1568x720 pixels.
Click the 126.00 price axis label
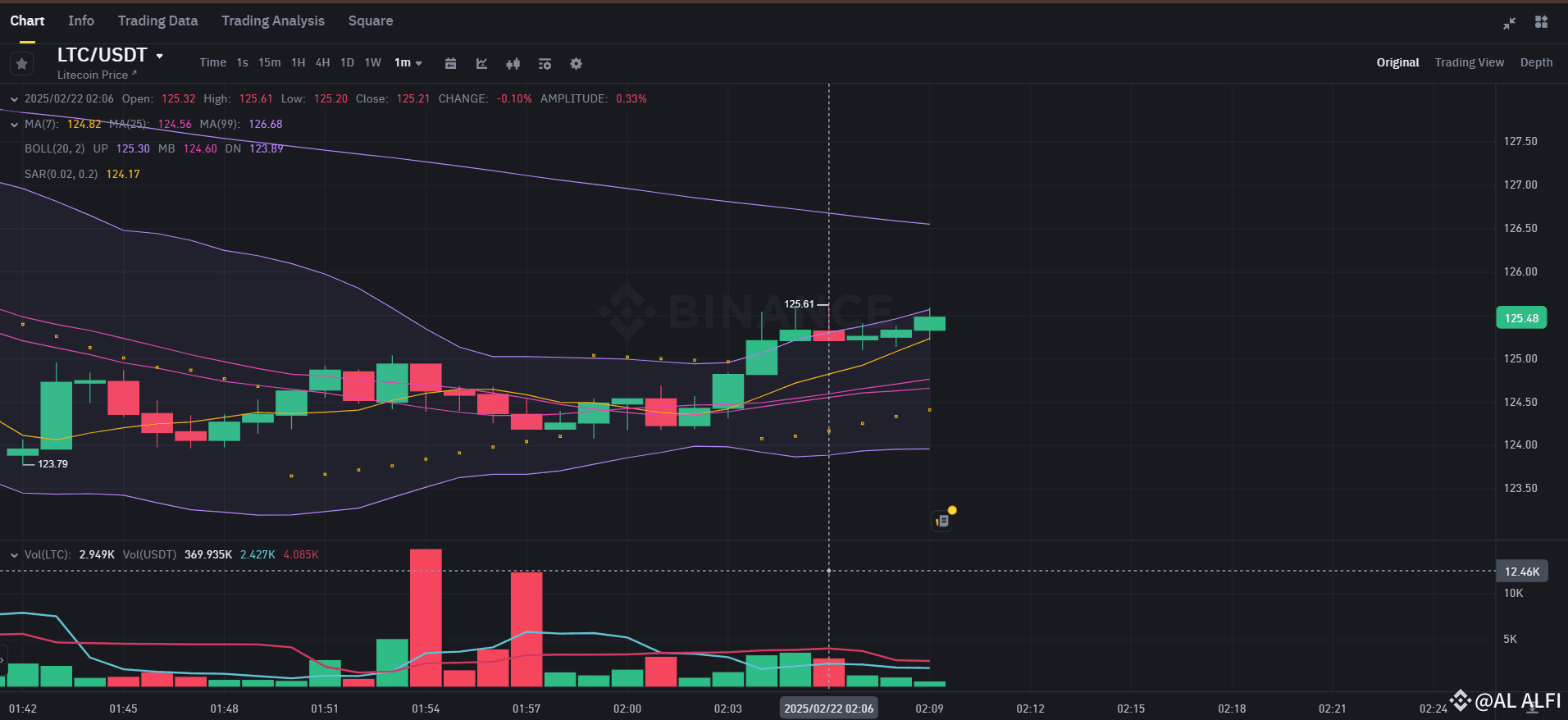pyautogui.click(x=1520, y=272)
